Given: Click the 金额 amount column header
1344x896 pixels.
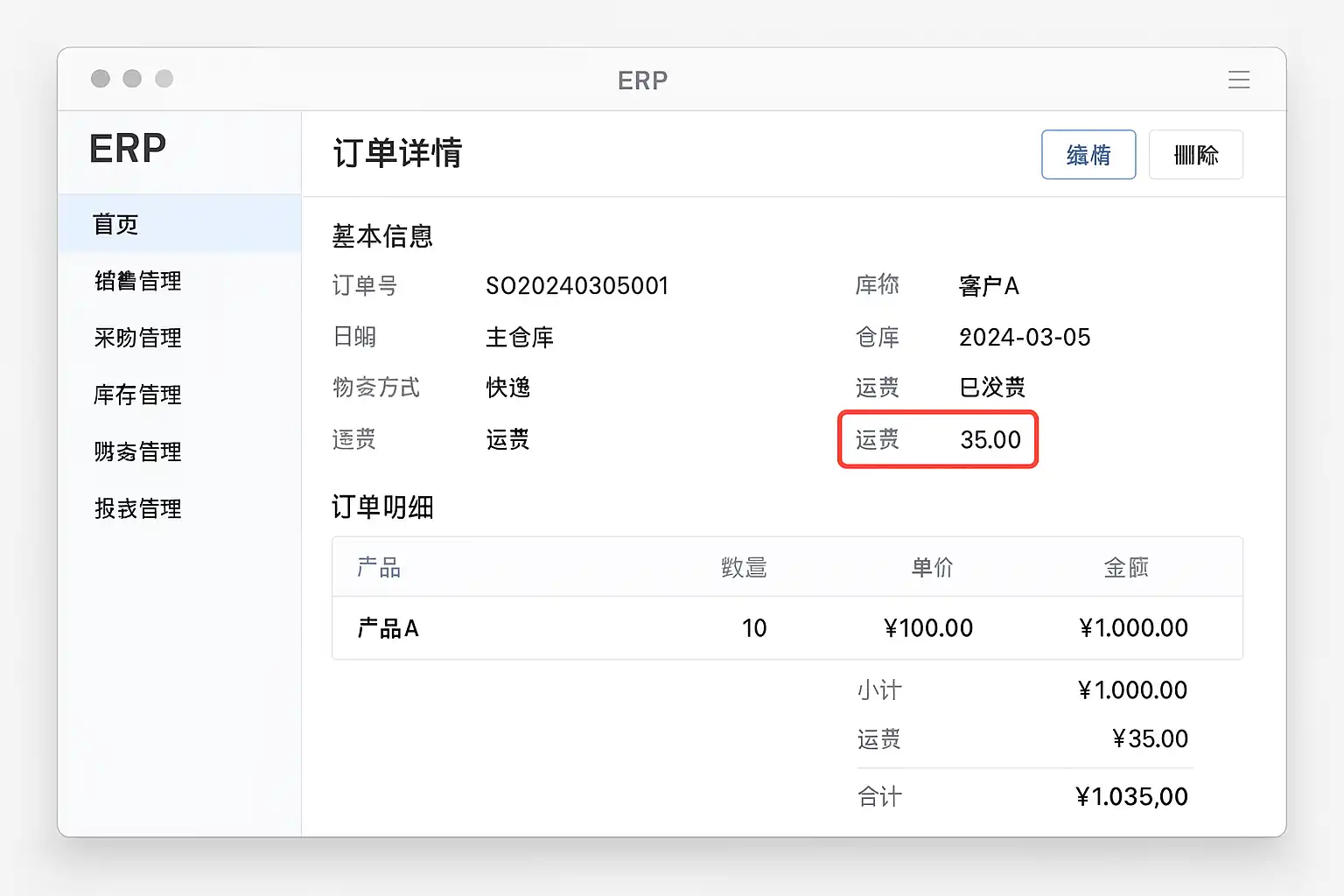Looking at the screenshot, I should point(1126,568).
